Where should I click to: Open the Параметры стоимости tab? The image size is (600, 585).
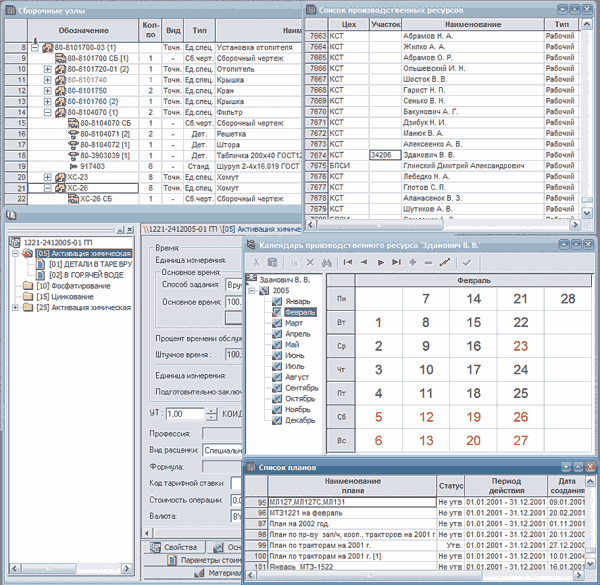pyautogui.click(x=205, y=560)
